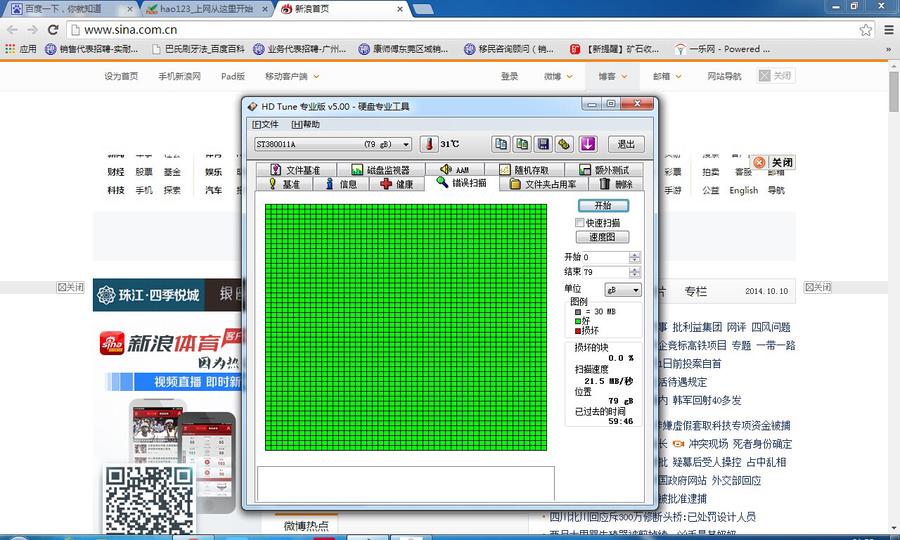Screen dimensions: 900x540
Task: Click the 开始 start value field
Action: [x=606, y=257]
